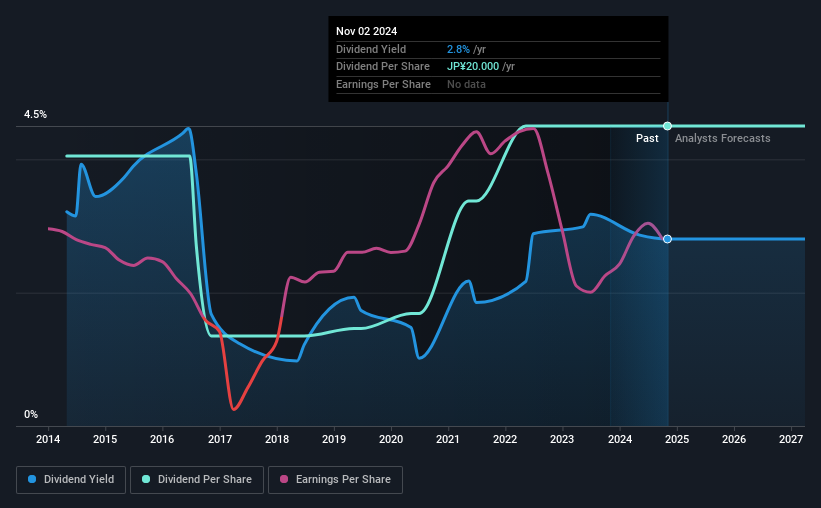Click the 2023 x-axis label

tap(562, 439)
